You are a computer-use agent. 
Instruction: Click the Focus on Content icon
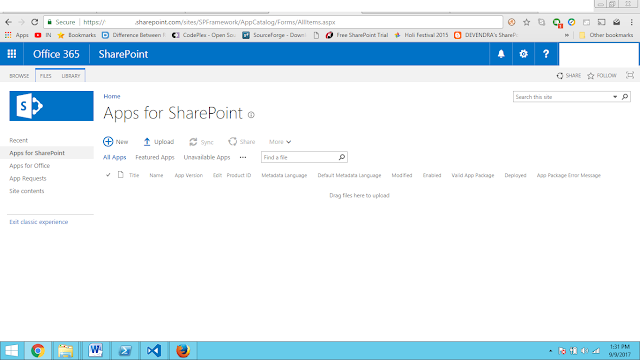[x=630, y=76]
